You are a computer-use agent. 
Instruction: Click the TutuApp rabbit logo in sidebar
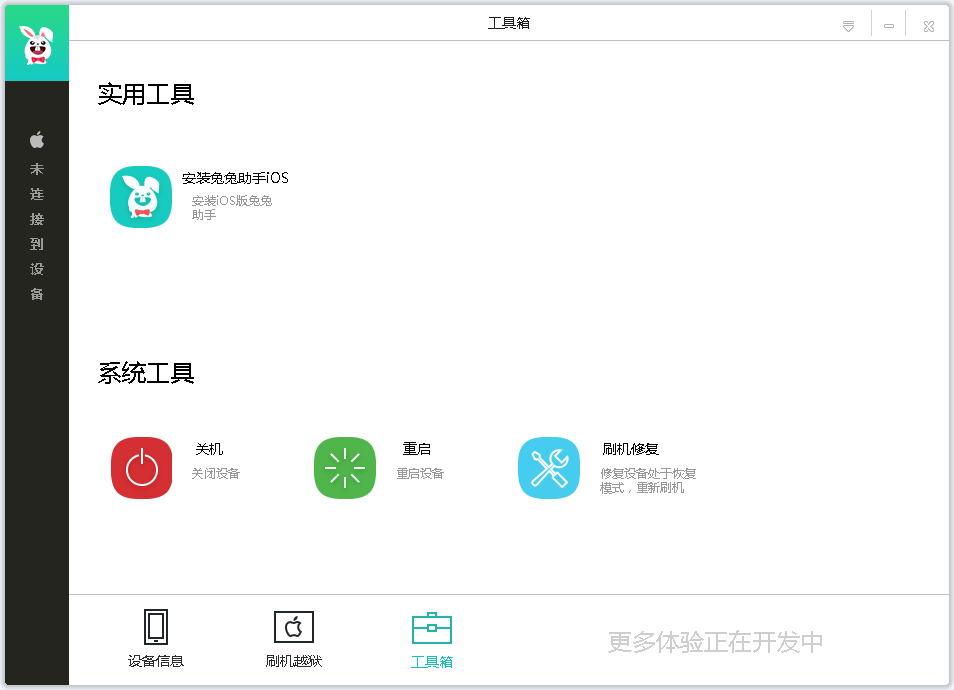click(x=36, y=42)
